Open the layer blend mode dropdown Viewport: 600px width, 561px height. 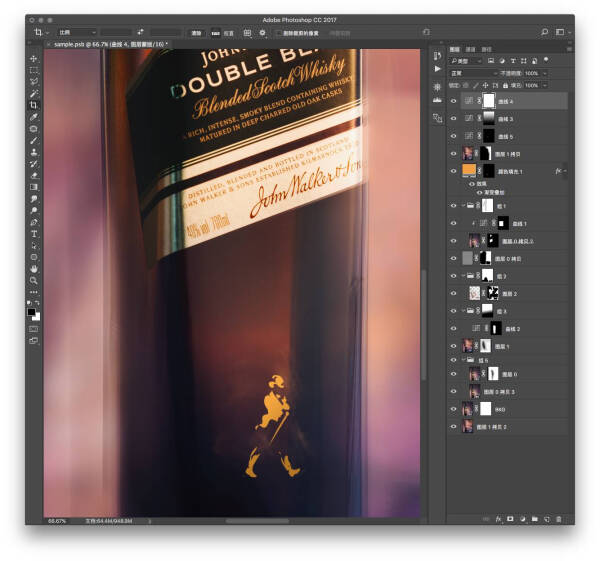click(473, 73)
